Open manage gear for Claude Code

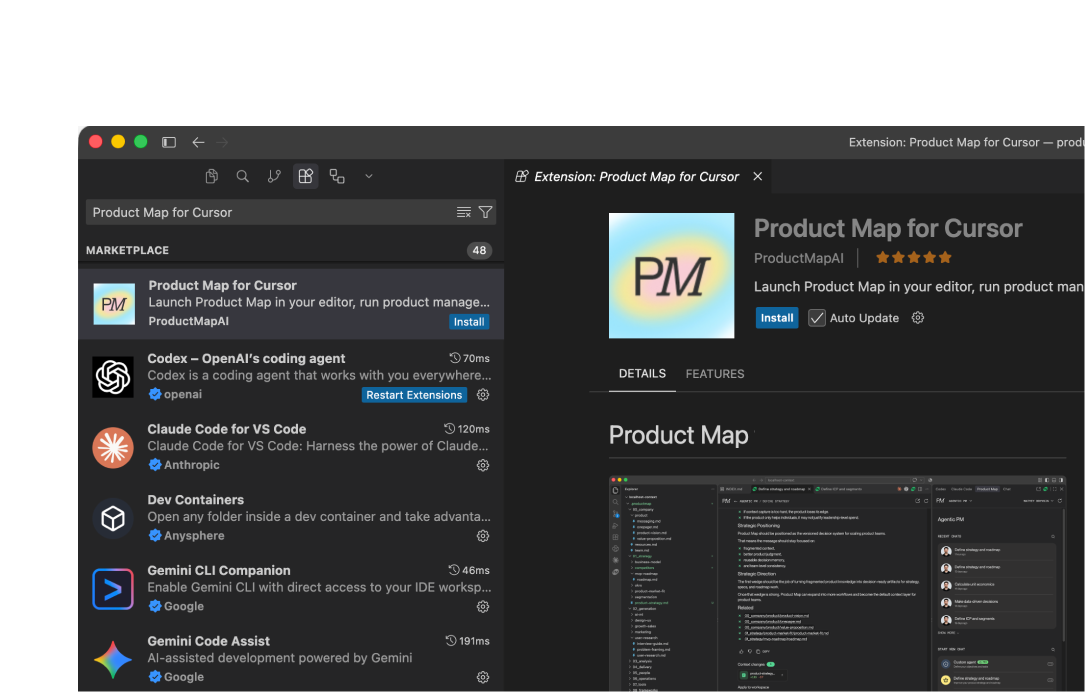[483, 466]
